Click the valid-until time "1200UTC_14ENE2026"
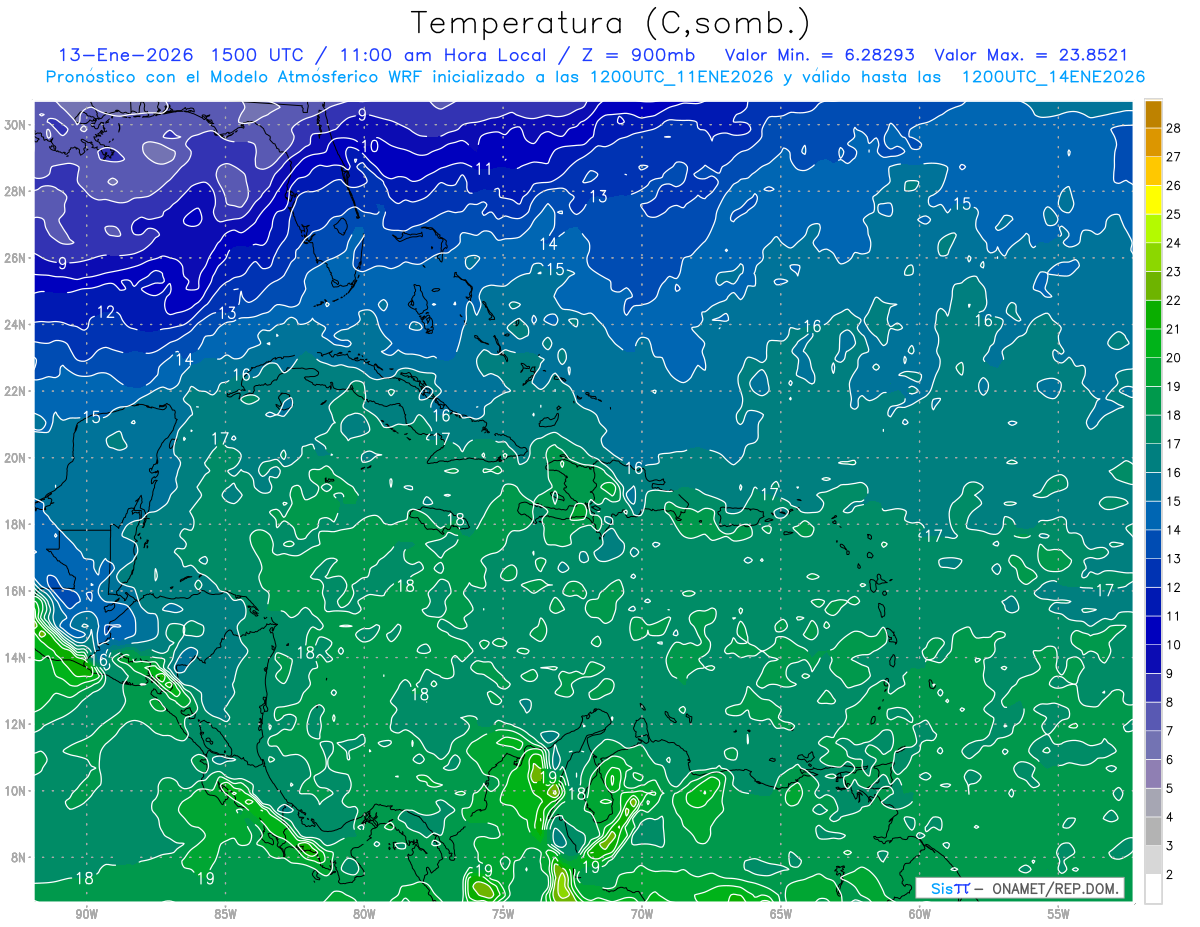Viewport: 1200px width, 927px height. coord(1053,77)
